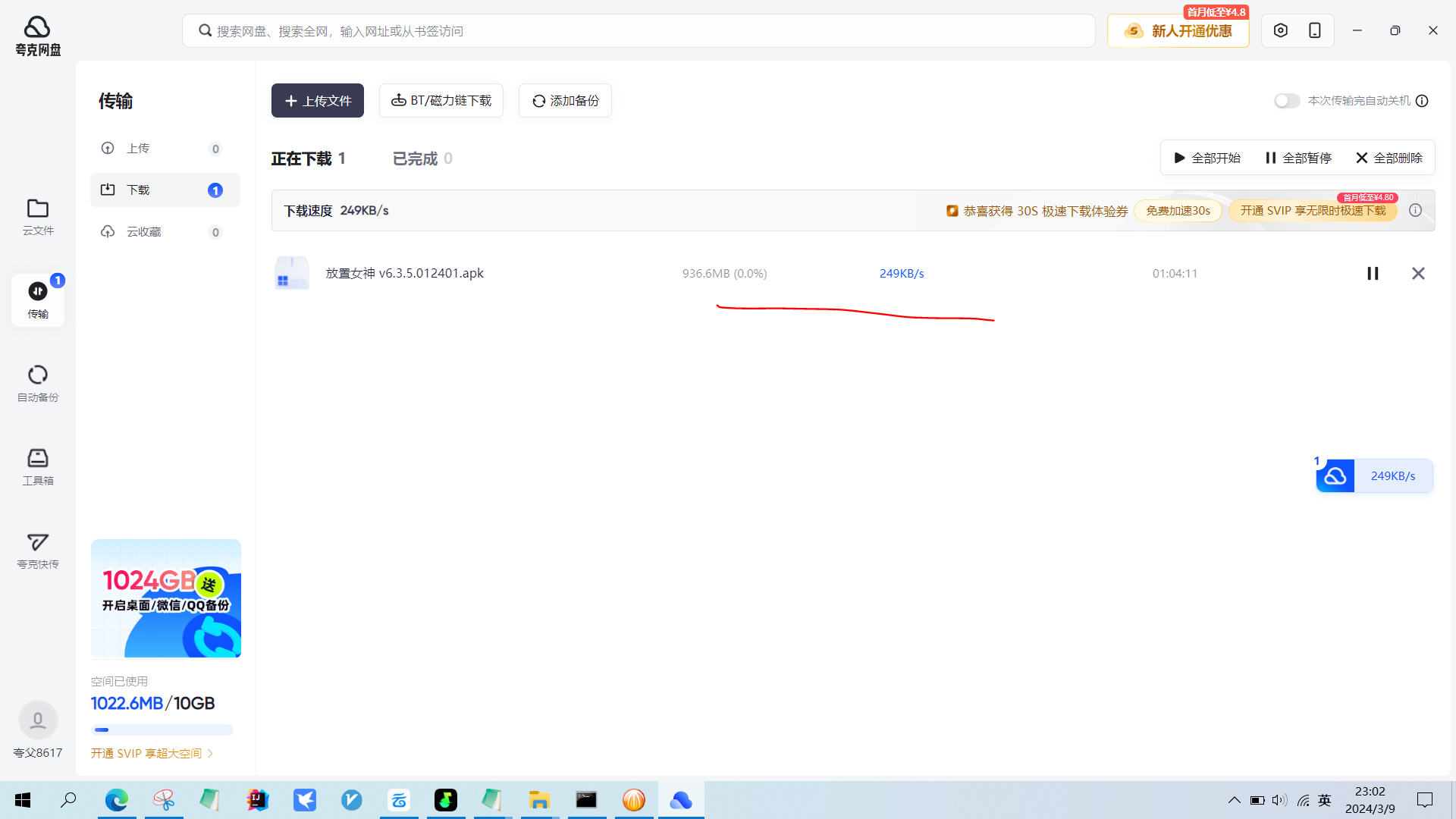The image size is (1456, 819).
Task: Click the user avatar 夸父8617
Action: click(38, 720)
